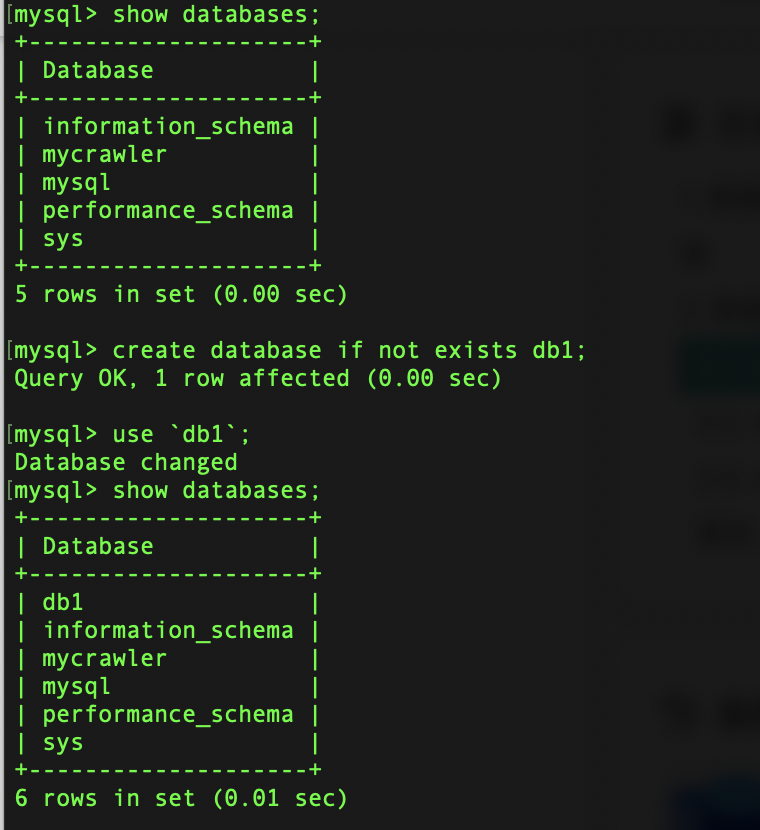The image size is (760, 830).
Task: Click 'information_schema' in the first result table
Action: click(x=168, y=126)
